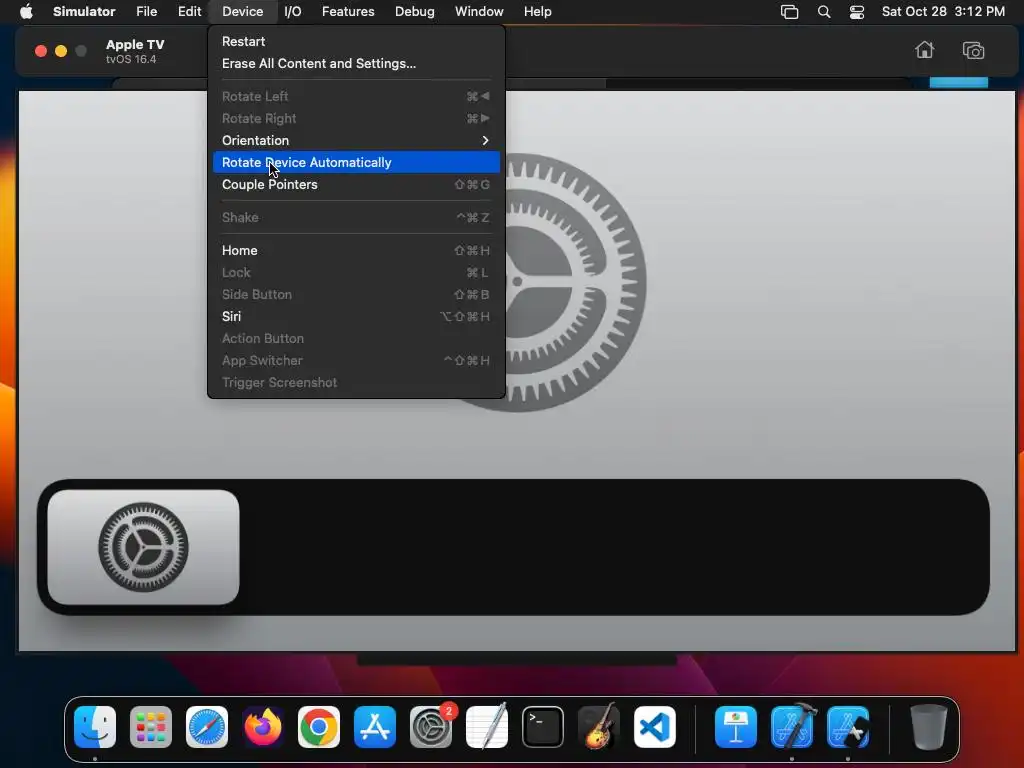The width and height of the screenshot is (1024, 768).
Task: Launch Visual Studio Code from the Dock
Action: click(655, 727)
